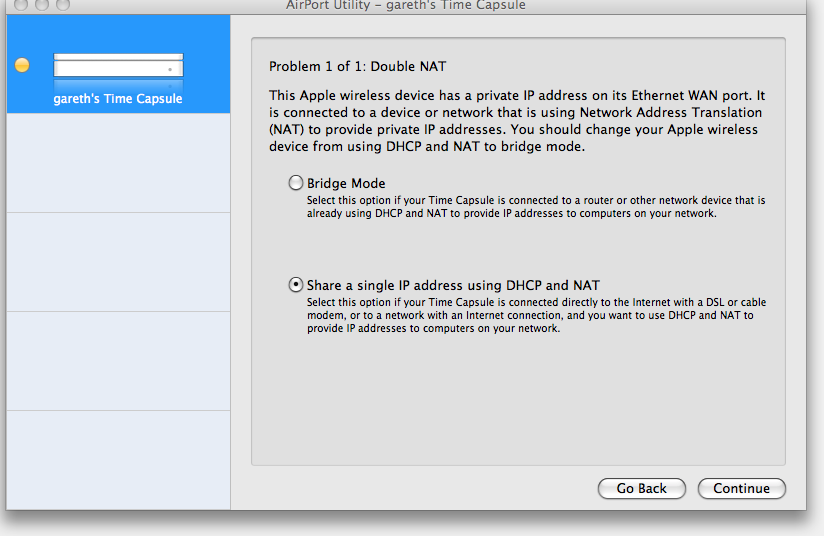Click the DHCP and NAT option description text

pos(537,315)
